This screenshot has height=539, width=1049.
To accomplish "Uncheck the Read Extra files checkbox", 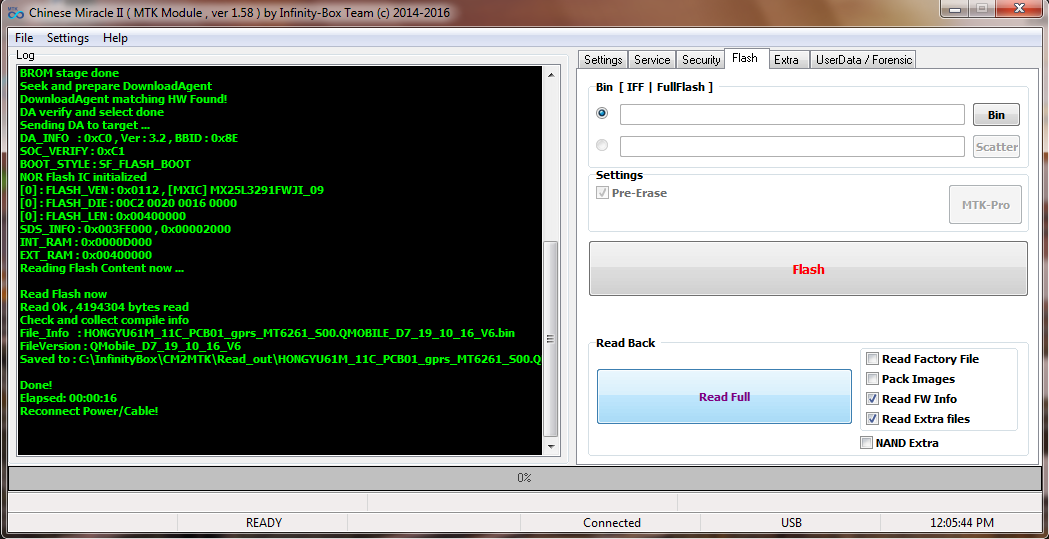I will (x=873, y=419).
